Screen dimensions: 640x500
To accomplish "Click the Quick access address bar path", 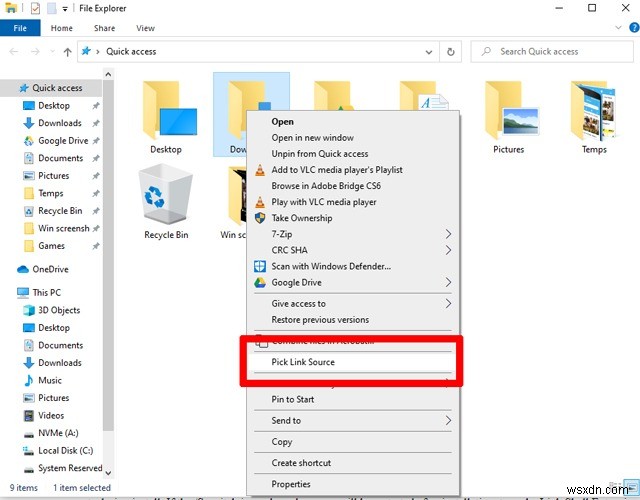I will coord(131,51).
